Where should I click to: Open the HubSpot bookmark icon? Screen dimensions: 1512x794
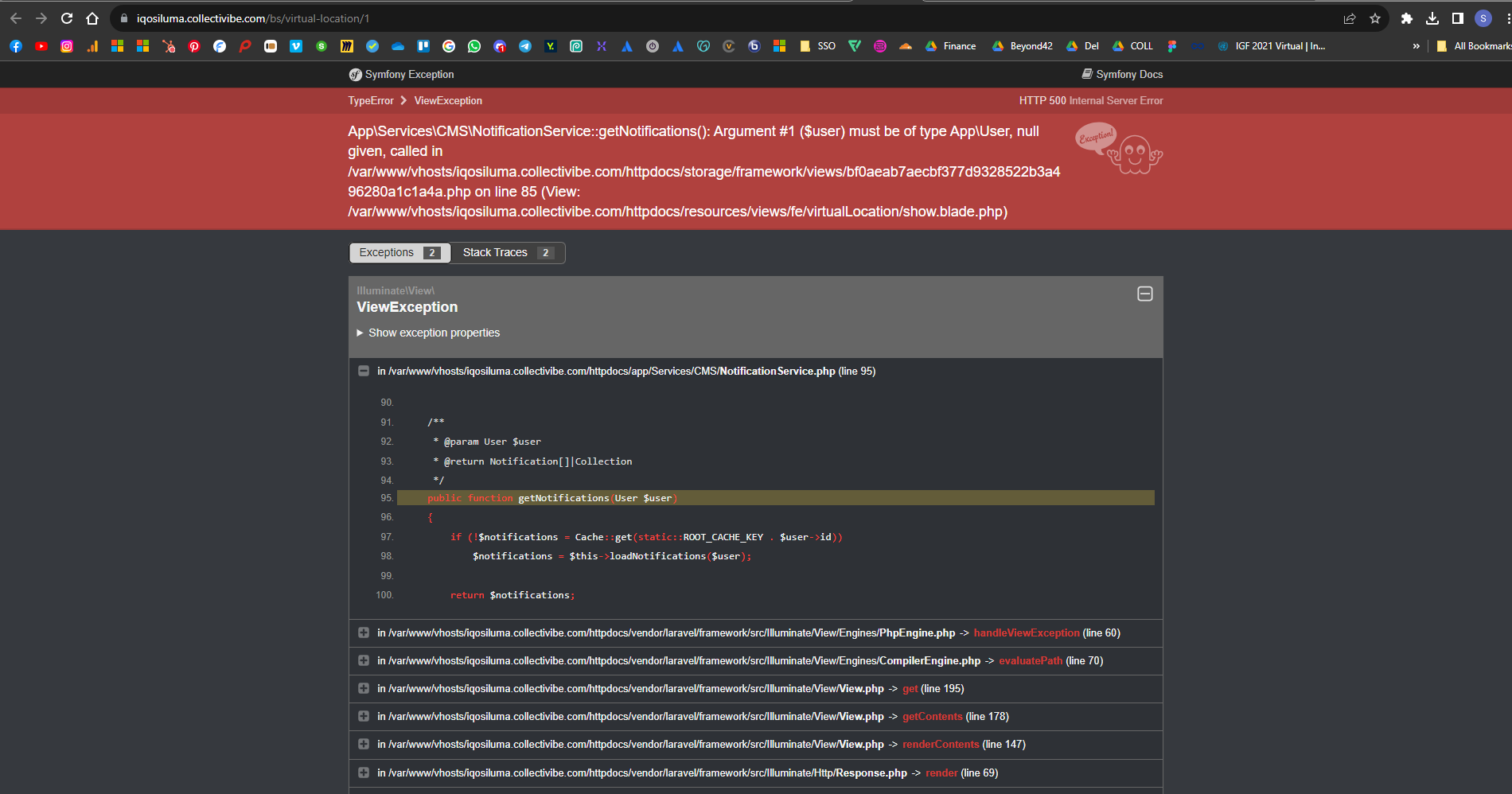pos(169,46)
